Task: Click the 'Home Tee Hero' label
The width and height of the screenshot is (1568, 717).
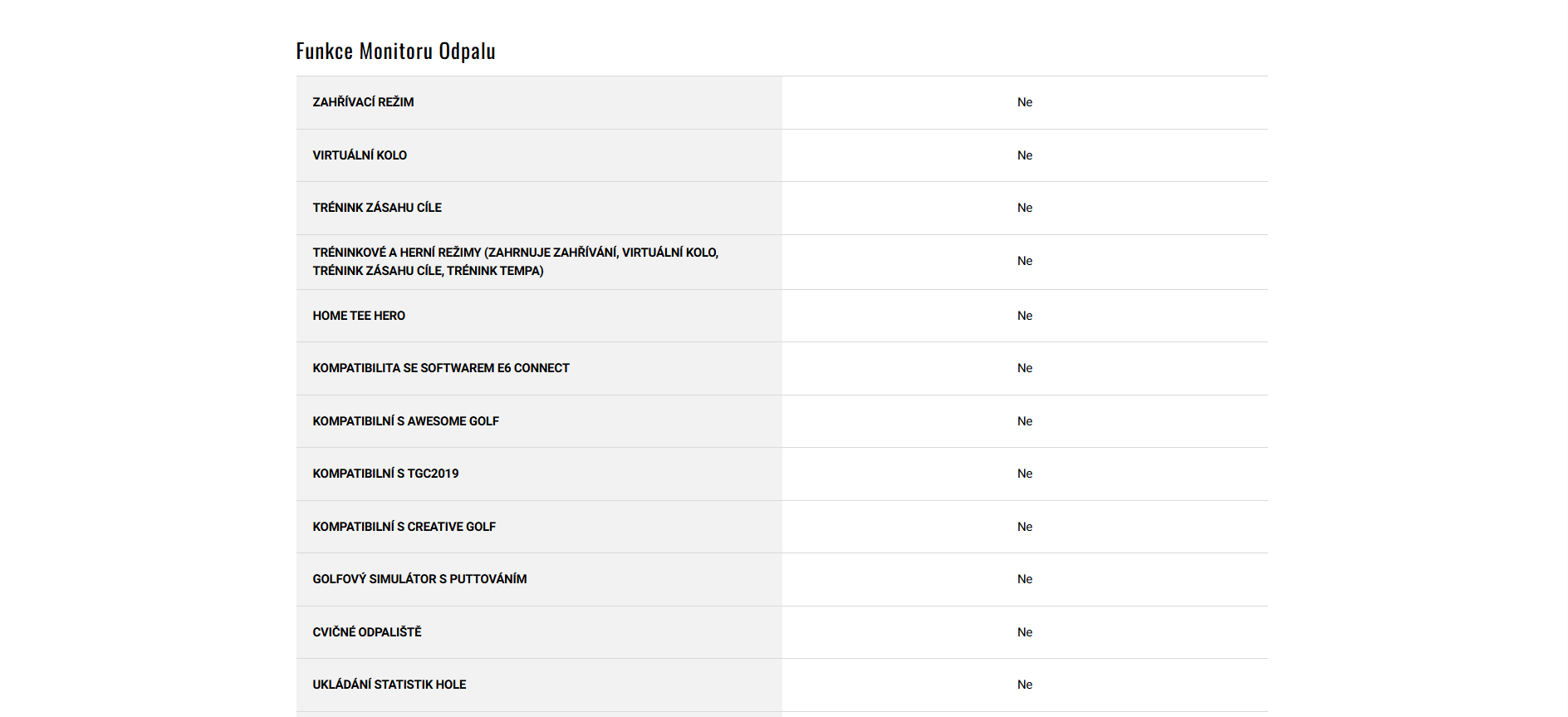Action: tap(359, 316)
